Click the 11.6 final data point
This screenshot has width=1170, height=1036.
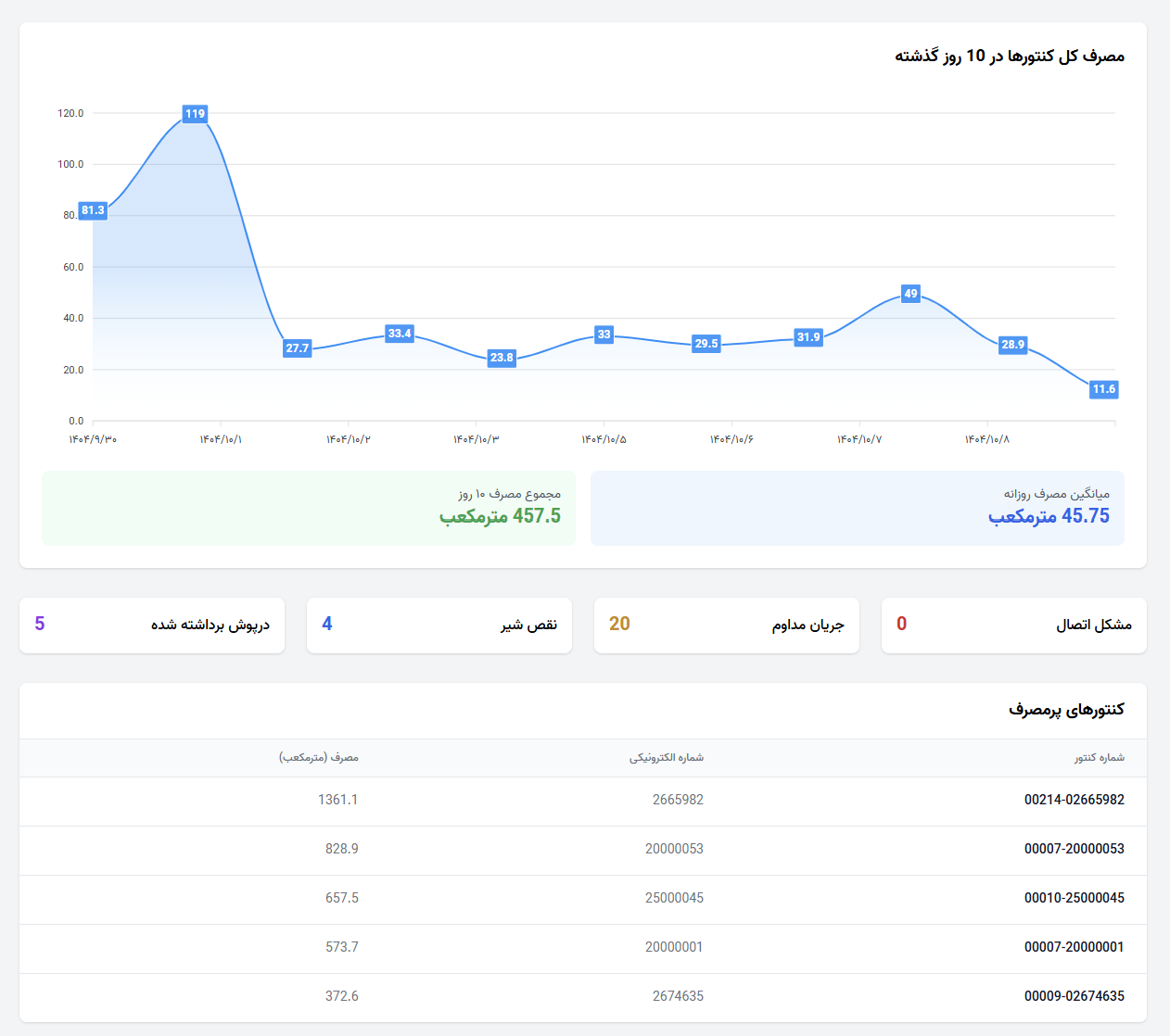(x=1103, y=389)
